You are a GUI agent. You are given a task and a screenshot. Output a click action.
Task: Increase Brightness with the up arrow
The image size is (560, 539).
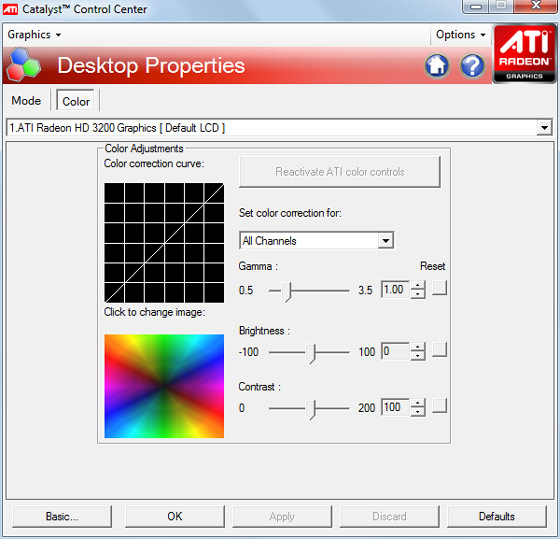(418, 347)
